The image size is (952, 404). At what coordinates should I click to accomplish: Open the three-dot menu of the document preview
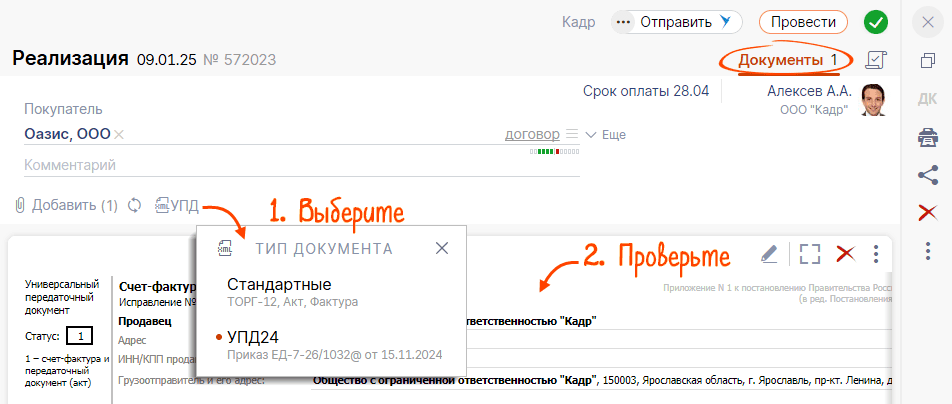(x=876, y=253)
